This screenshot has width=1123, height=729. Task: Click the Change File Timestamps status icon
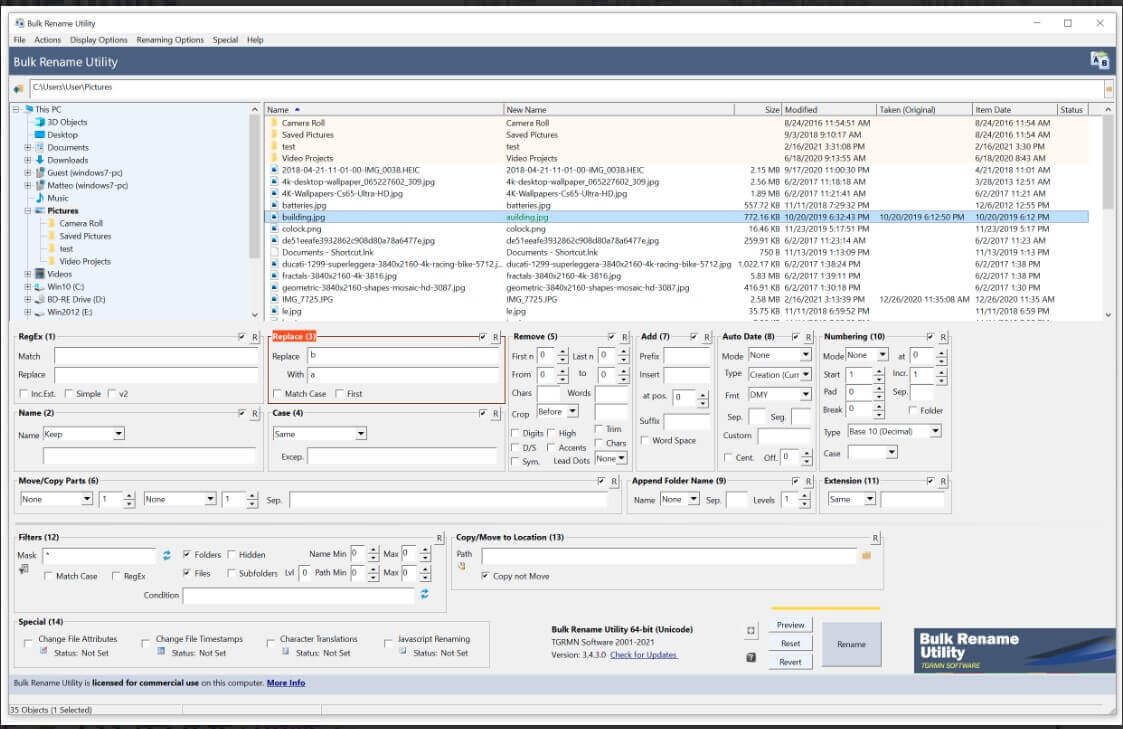(x=161, y=652)
